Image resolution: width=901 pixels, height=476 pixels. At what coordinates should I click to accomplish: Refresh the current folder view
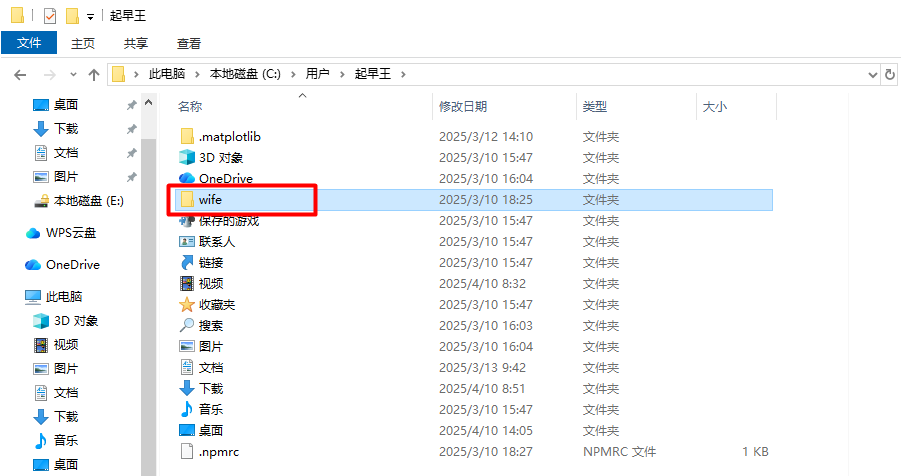[x=889, y=75]
